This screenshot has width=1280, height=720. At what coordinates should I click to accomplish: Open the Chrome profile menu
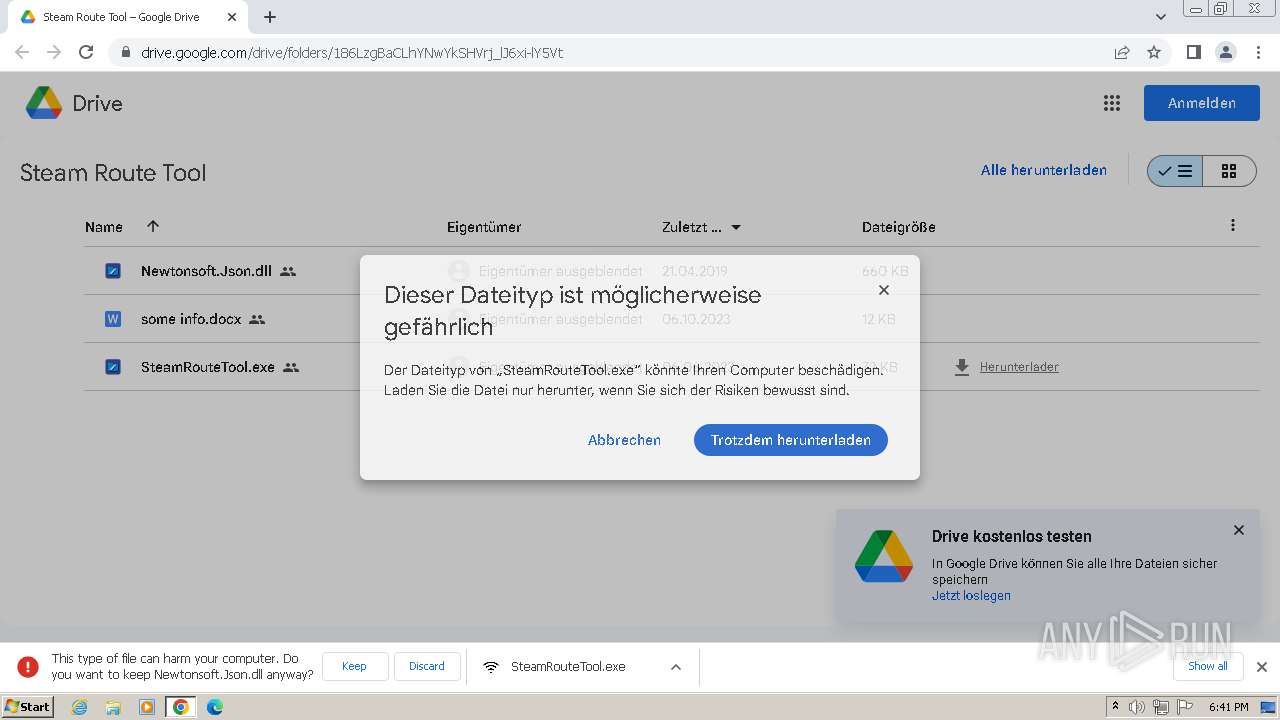pos(1225,52)
